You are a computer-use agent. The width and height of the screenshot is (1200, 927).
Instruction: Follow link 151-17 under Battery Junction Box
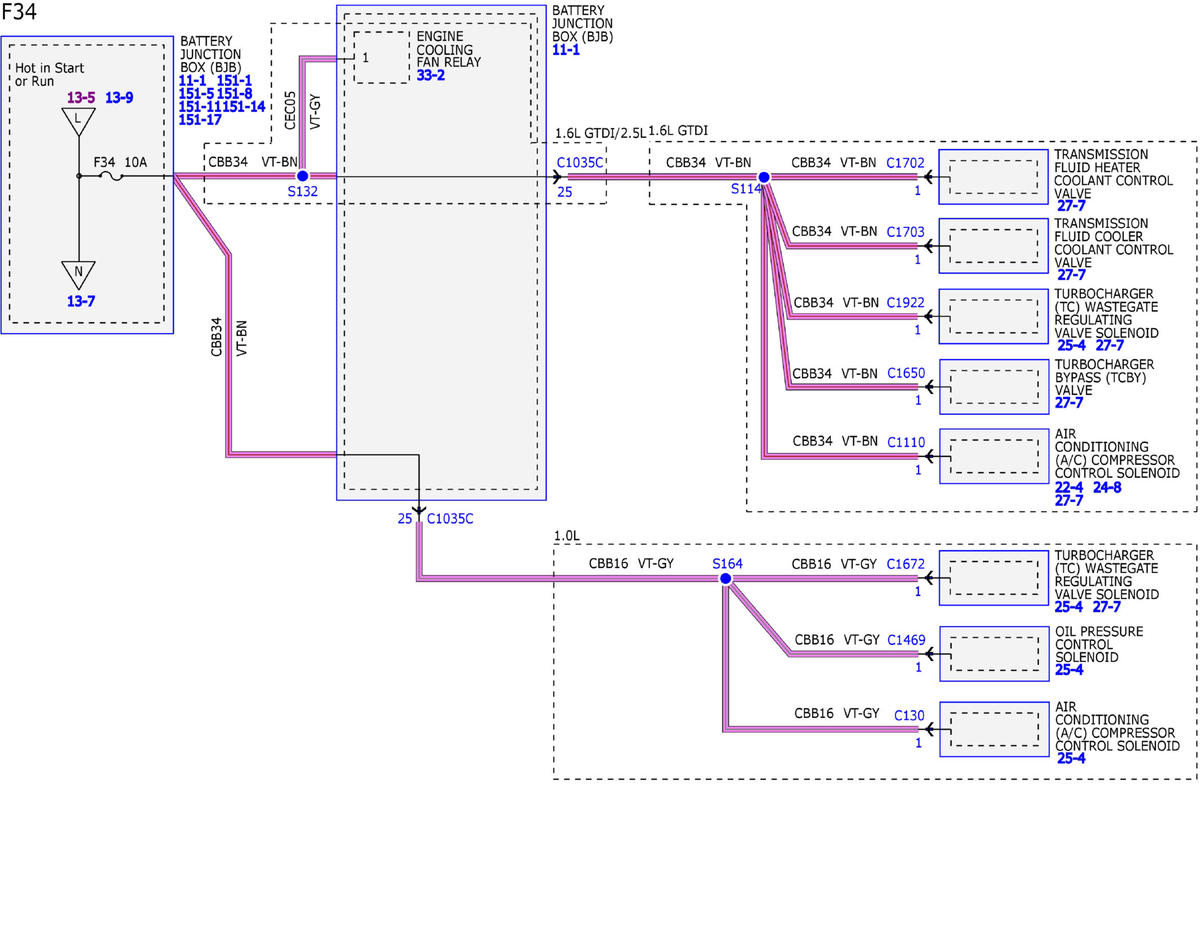(199, 119)
